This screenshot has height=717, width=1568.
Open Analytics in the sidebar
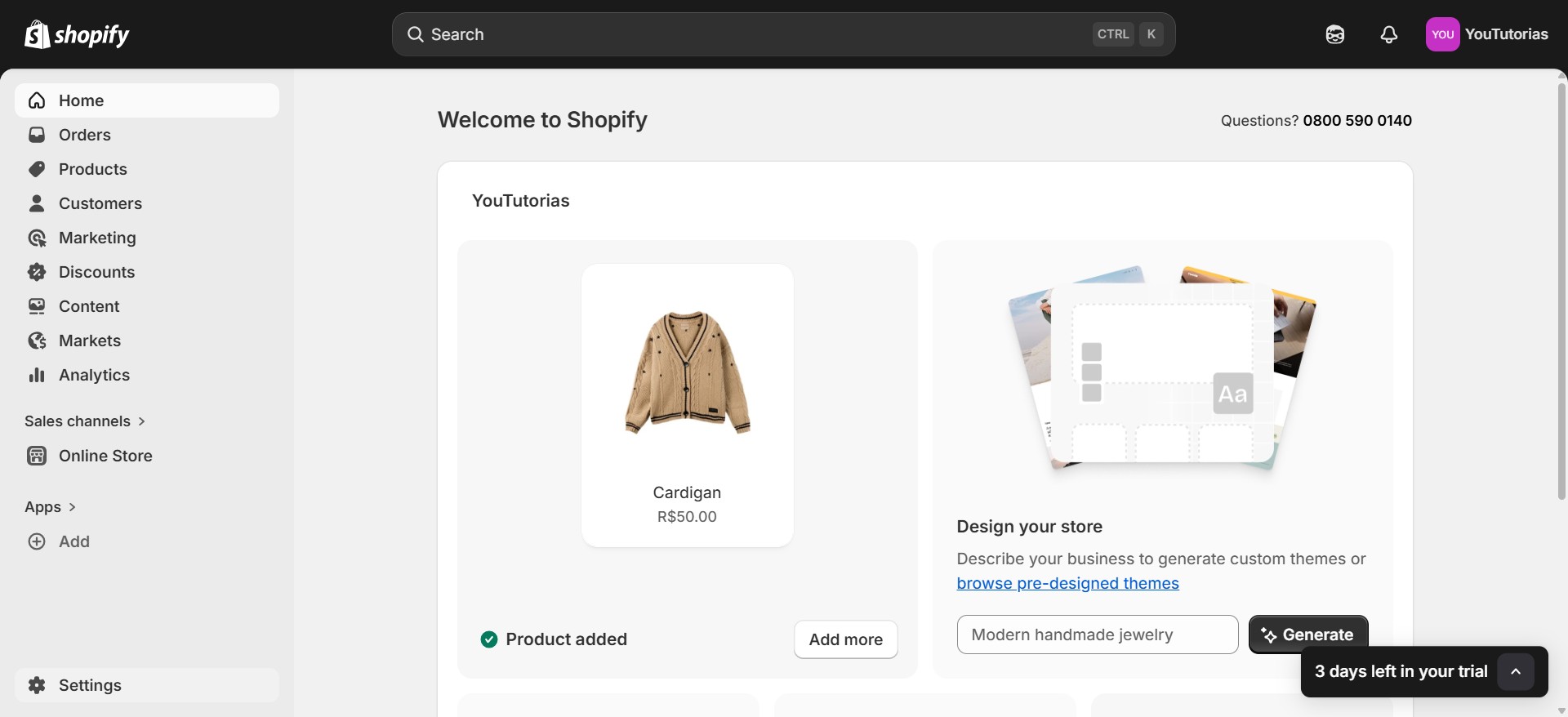[x=147, y=375]
